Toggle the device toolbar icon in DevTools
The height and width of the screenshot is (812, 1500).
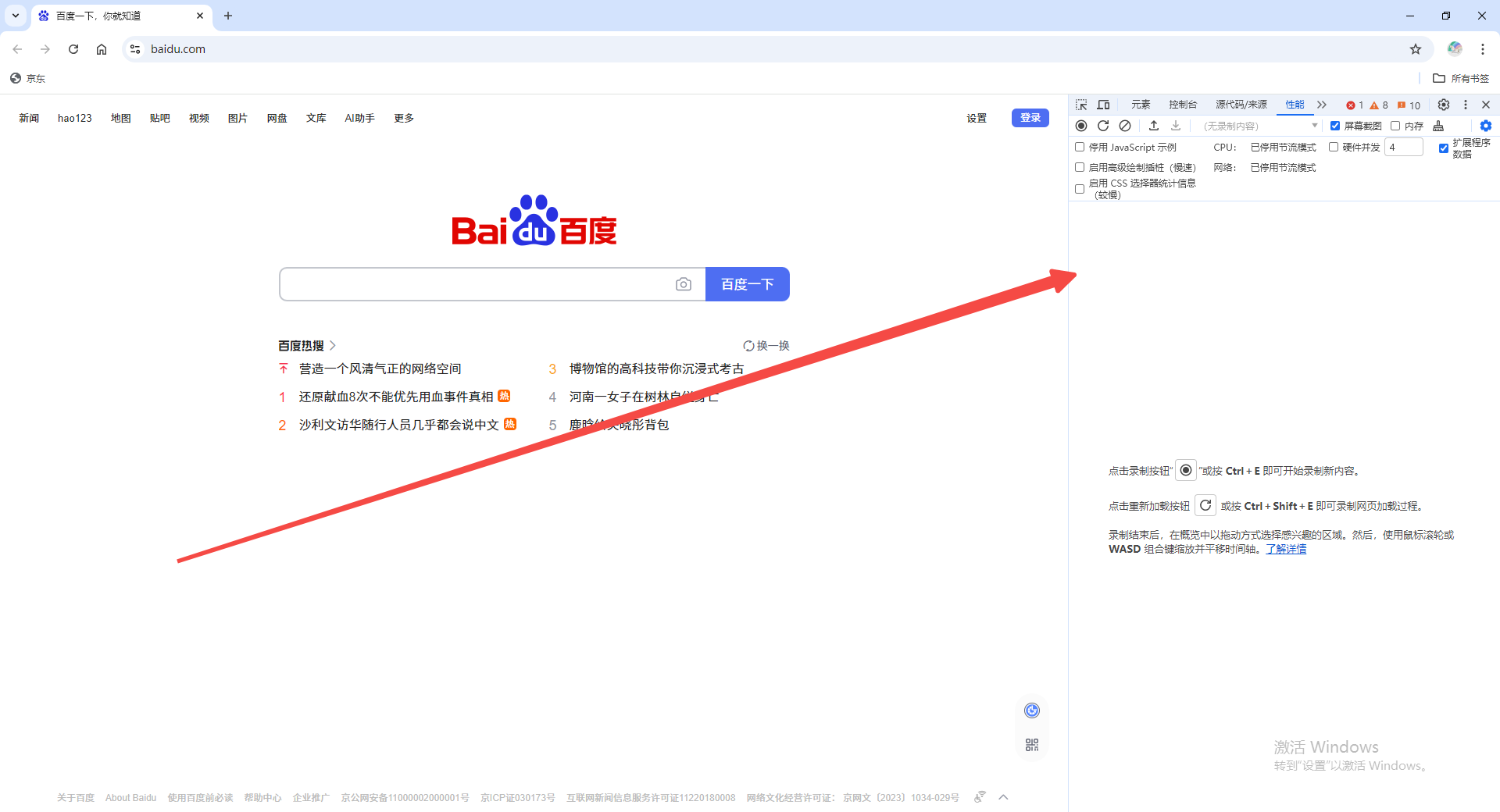coord(1103,105)
